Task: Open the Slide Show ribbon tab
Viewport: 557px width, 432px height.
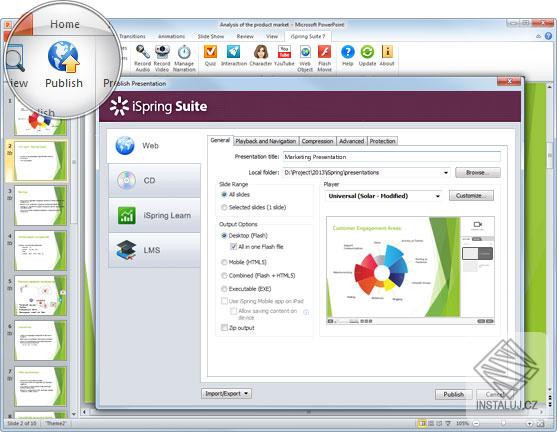Action: [x=211, y=36]
